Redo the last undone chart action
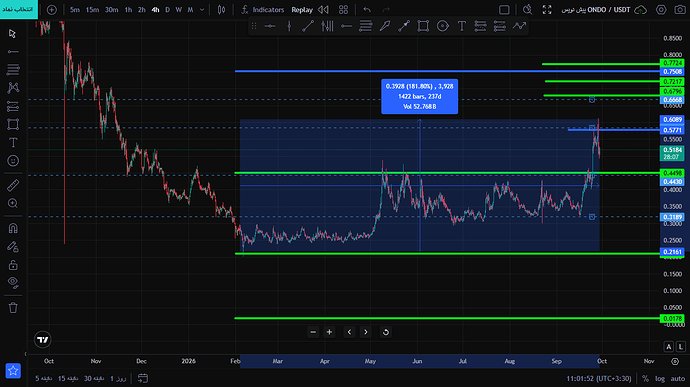690x387 pixels. (x=386, y=10)
